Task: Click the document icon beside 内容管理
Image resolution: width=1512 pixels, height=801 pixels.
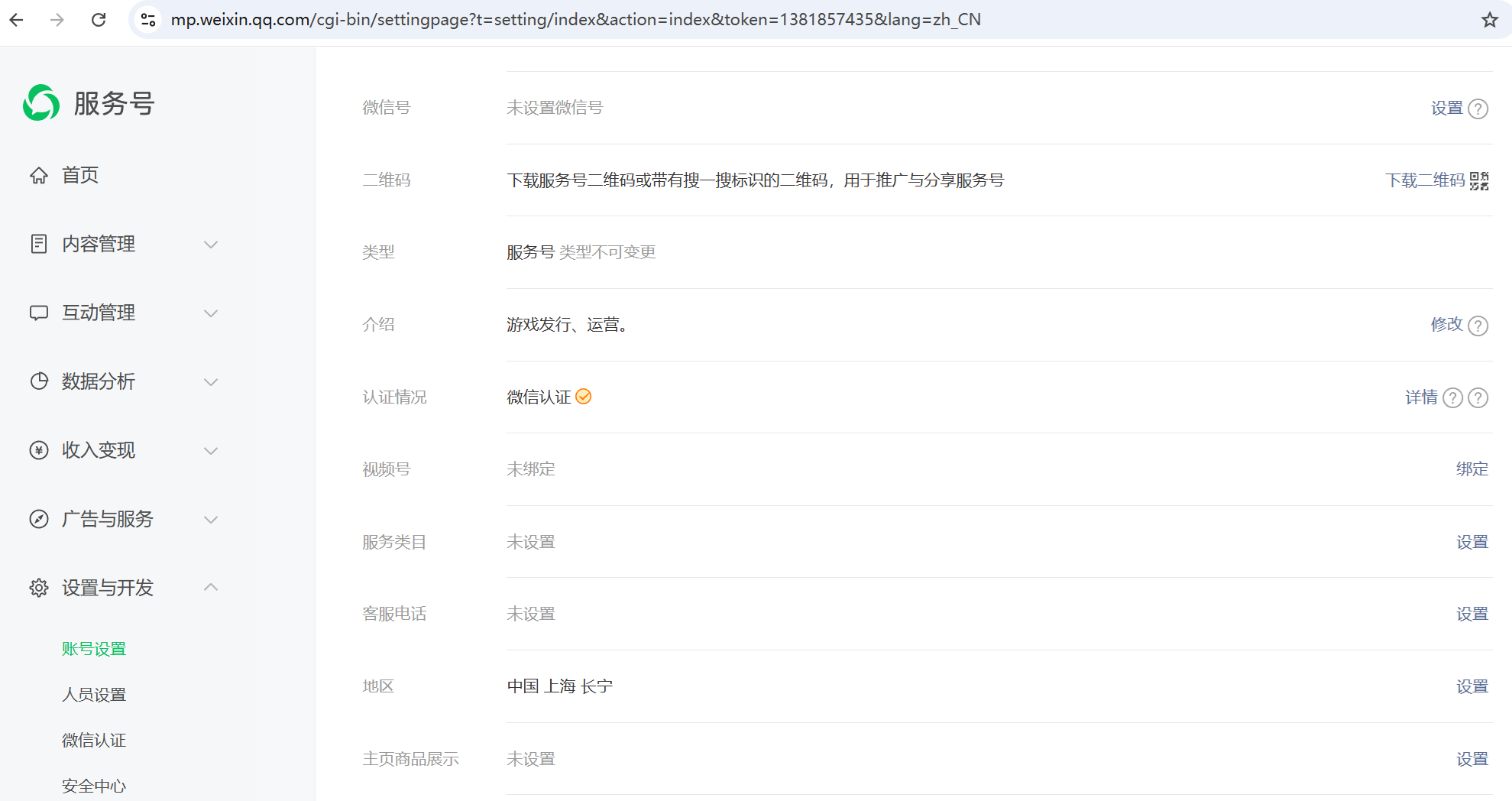Action: [x=39, y=244]
